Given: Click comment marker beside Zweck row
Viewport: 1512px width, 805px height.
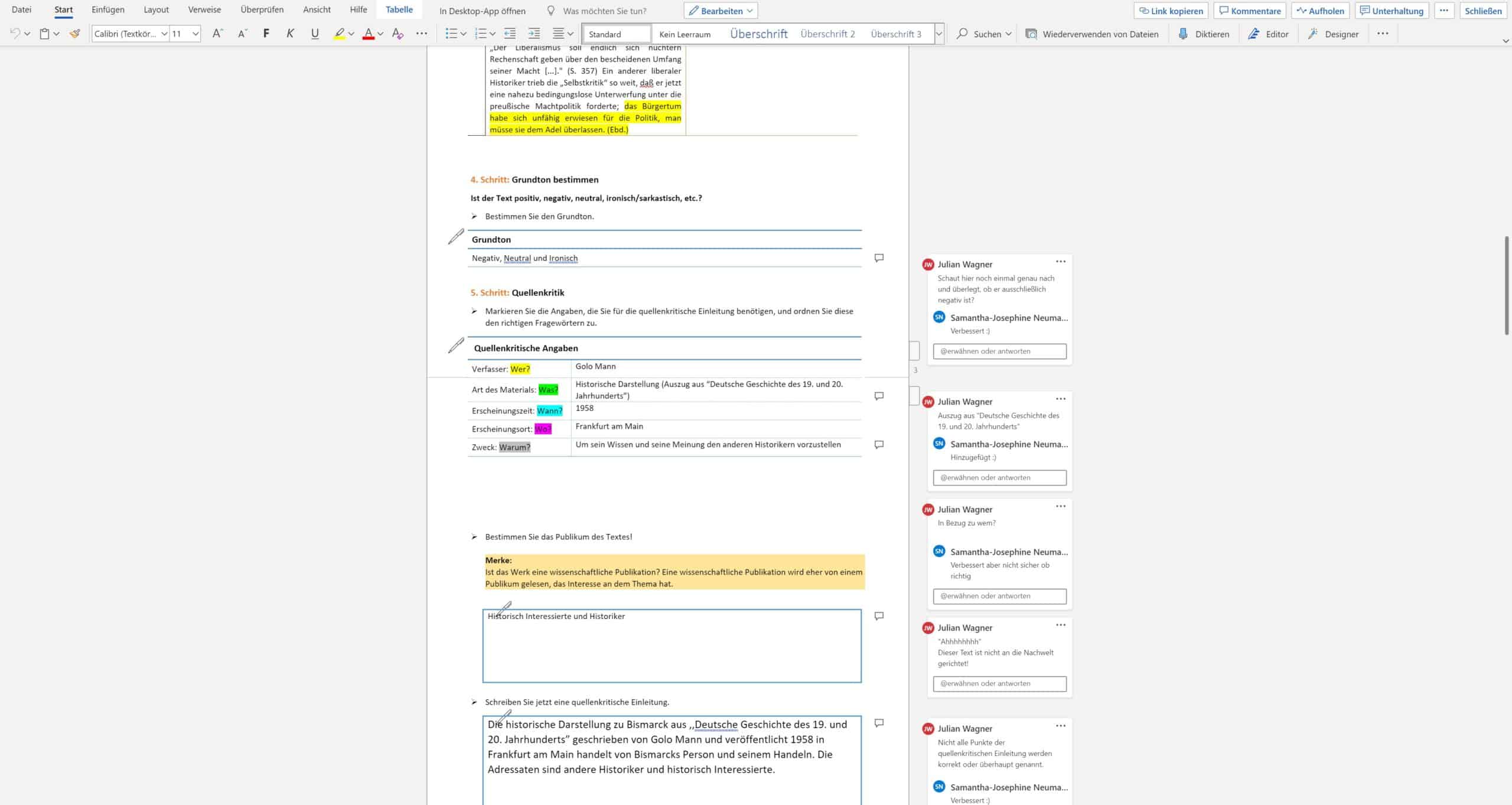Looking at the screenshot, I should click(x=879, y=445).
